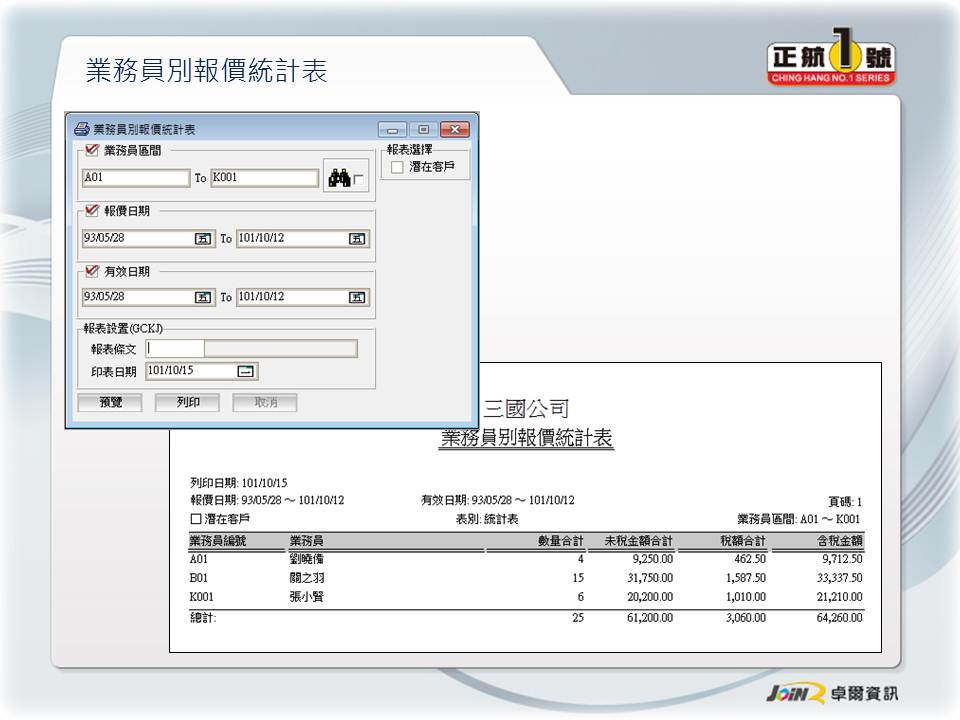Close the 業務員別報價統計表 dialog
Viewport: 960px width, 720px height.
(455, 130)
